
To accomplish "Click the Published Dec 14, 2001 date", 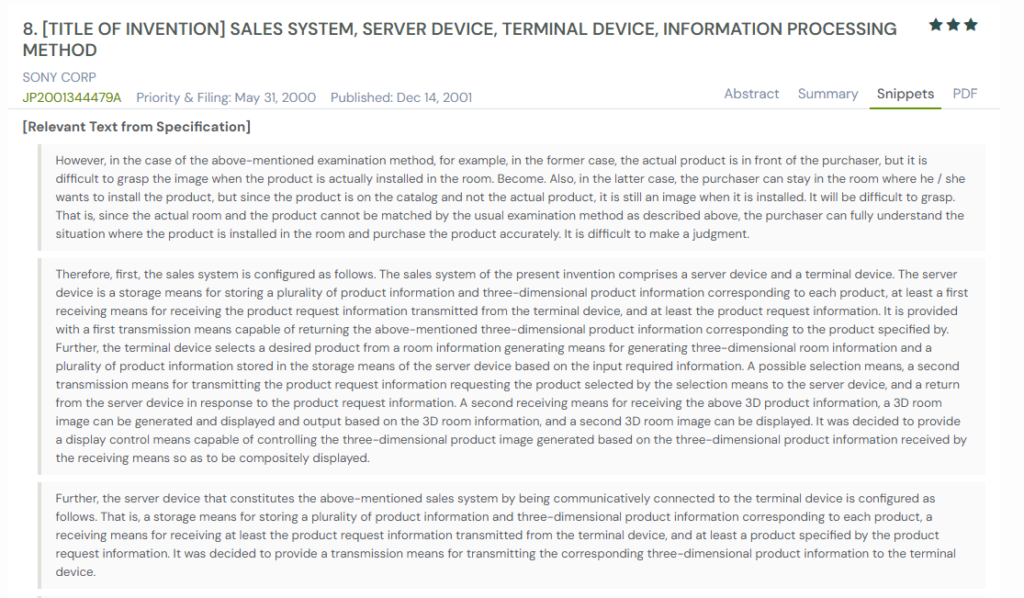I will pyautogui.click(x=401, y=97).
